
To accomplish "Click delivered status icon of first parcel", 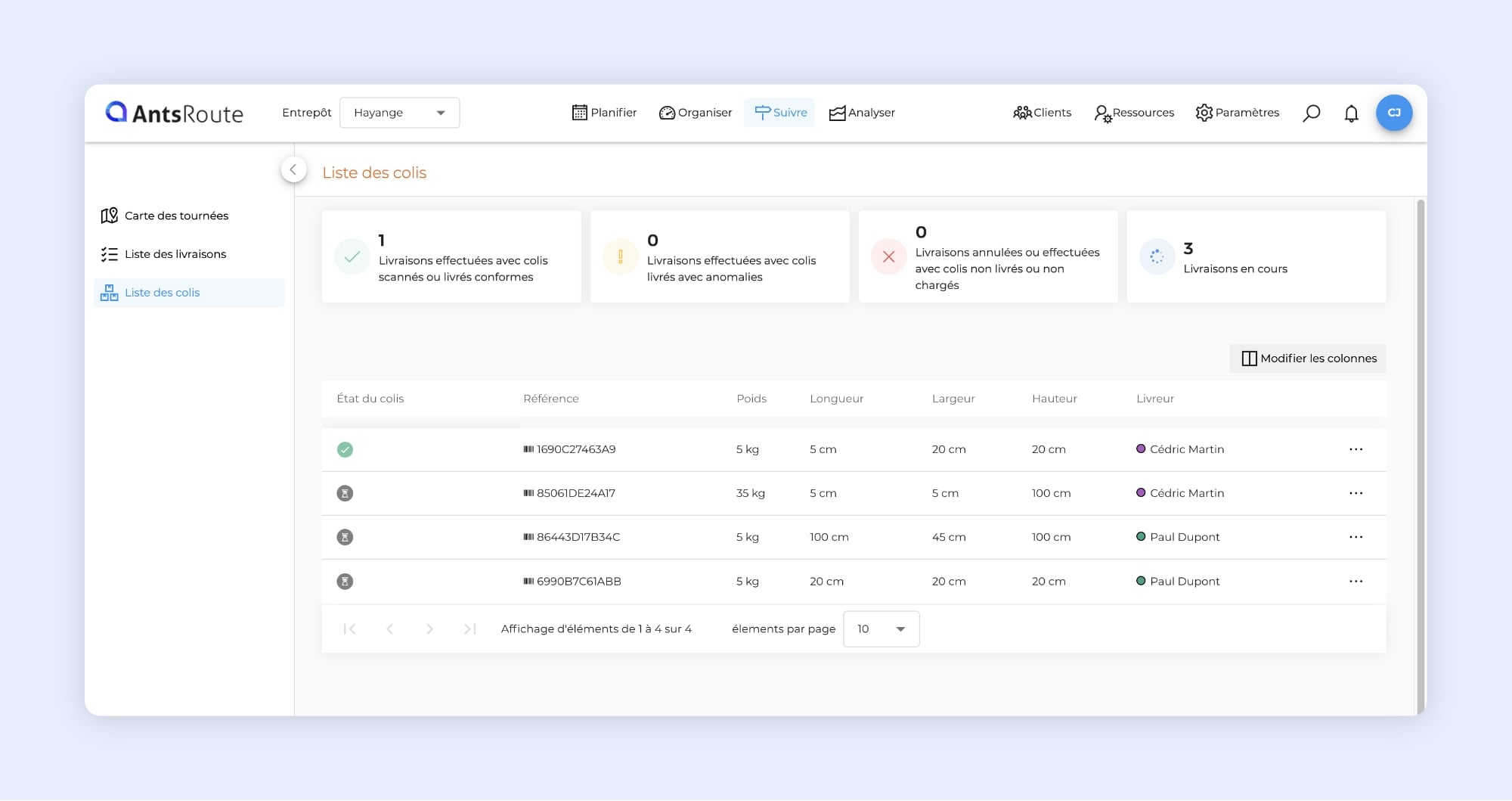I will coord(345,450).
